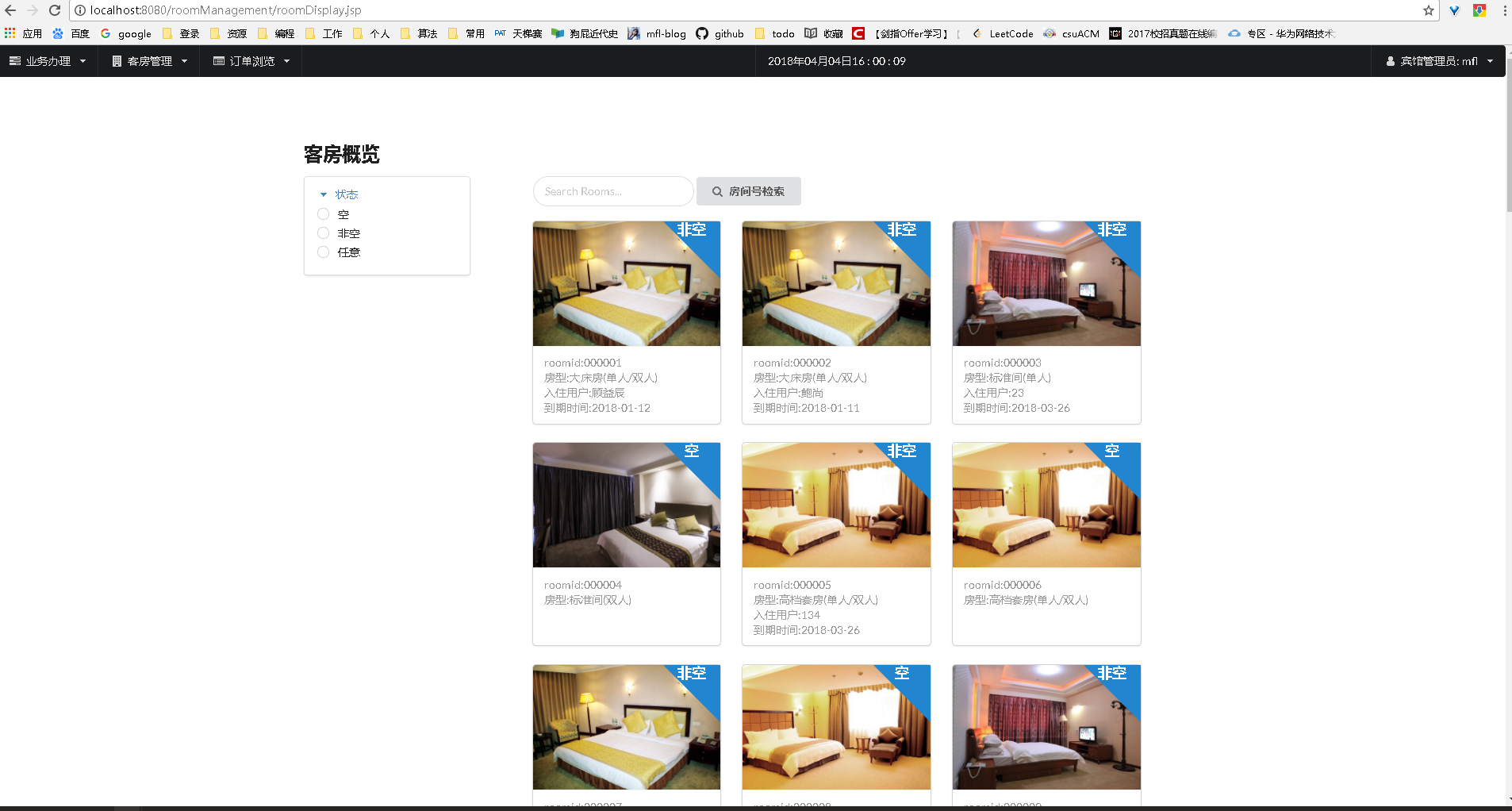
Task: Open the 收藏 bookmark
Action: click(823, 33)
